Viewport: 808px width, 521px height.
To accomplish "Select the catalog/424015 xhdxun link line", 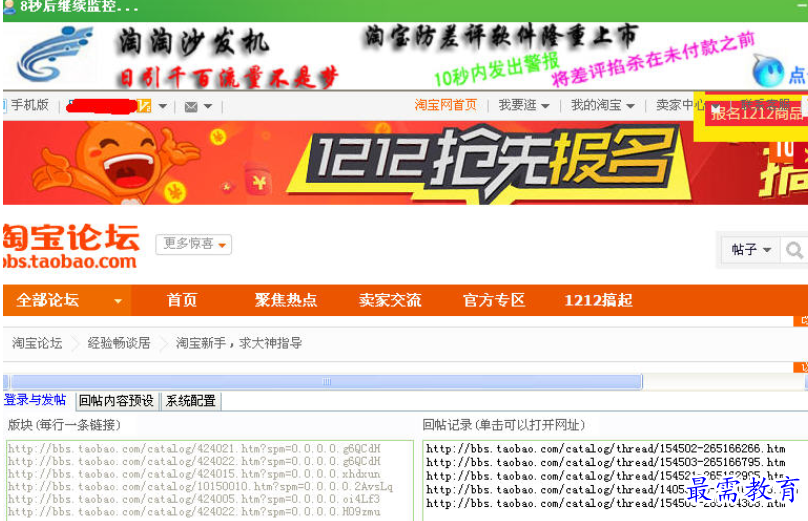I will click(194, 474).
